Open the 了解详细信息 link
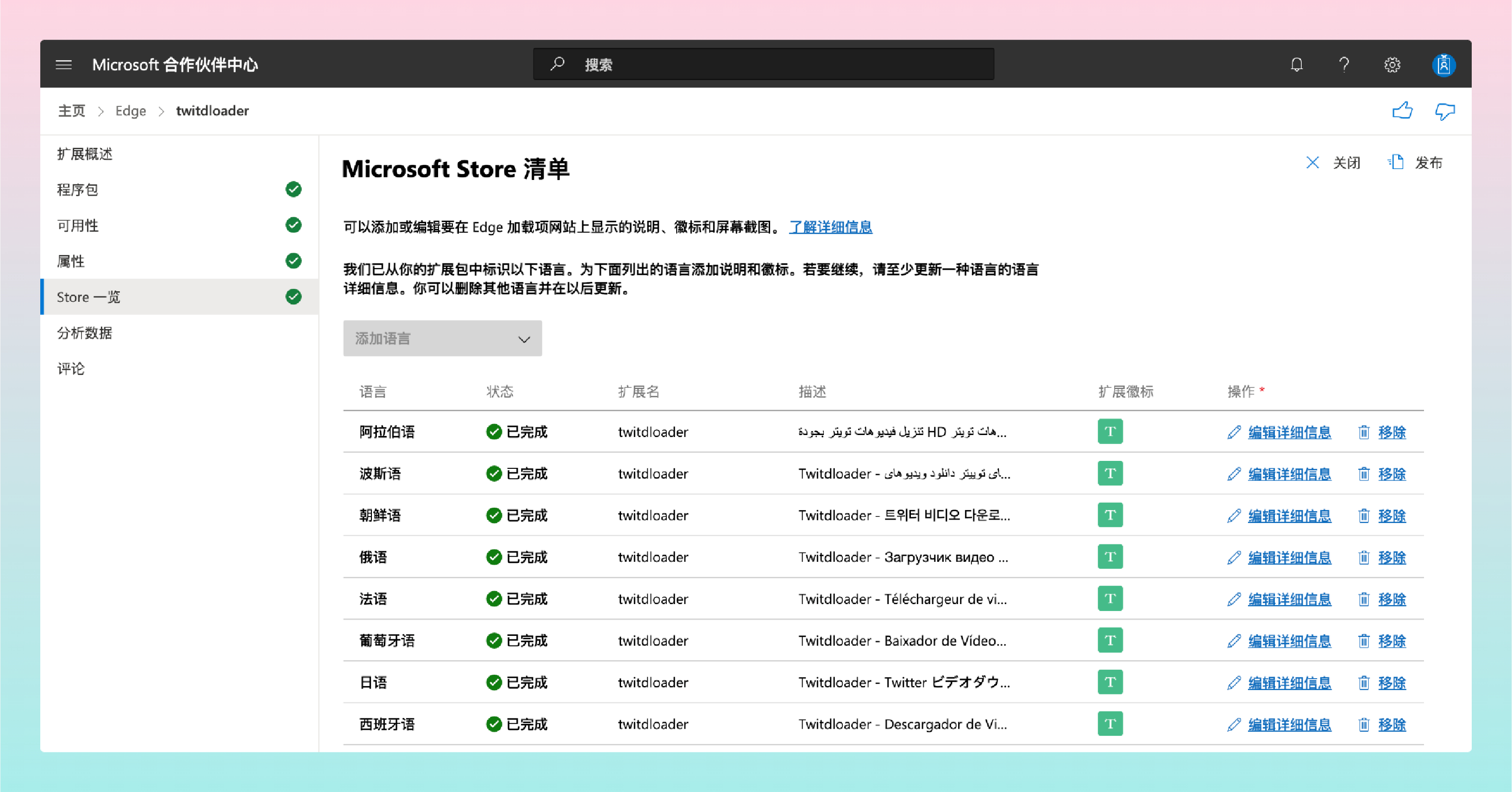This screenshot has width=1512, height=792. [x=830, y=227]
